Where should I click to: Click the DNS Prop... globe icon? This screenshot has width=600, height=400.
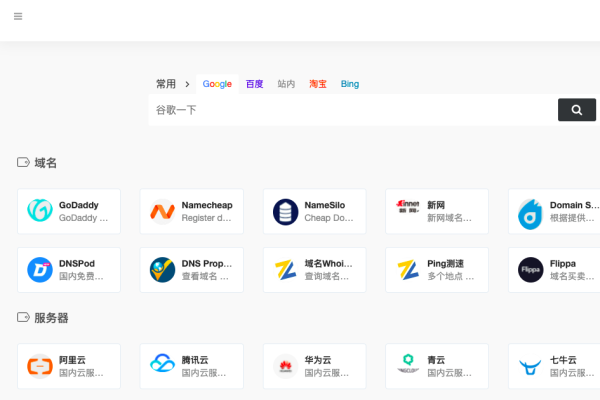coord(162,270)
